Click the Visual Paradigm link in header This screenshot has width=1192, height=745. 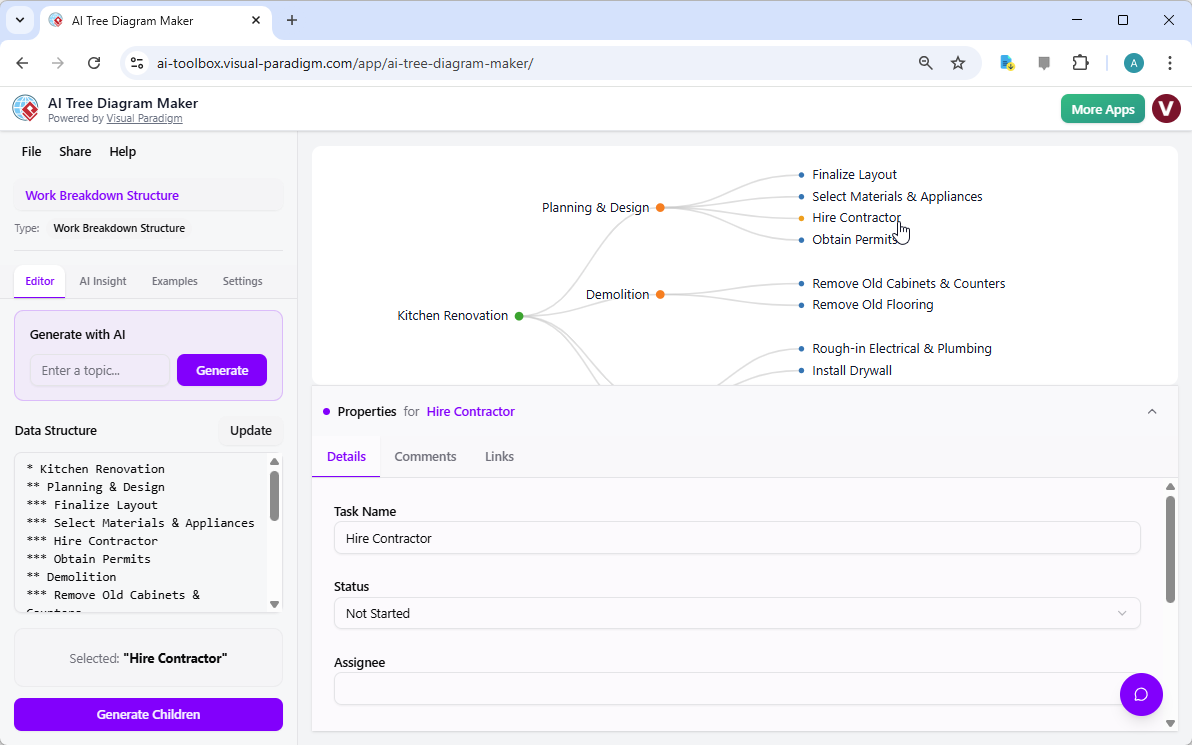144,118
